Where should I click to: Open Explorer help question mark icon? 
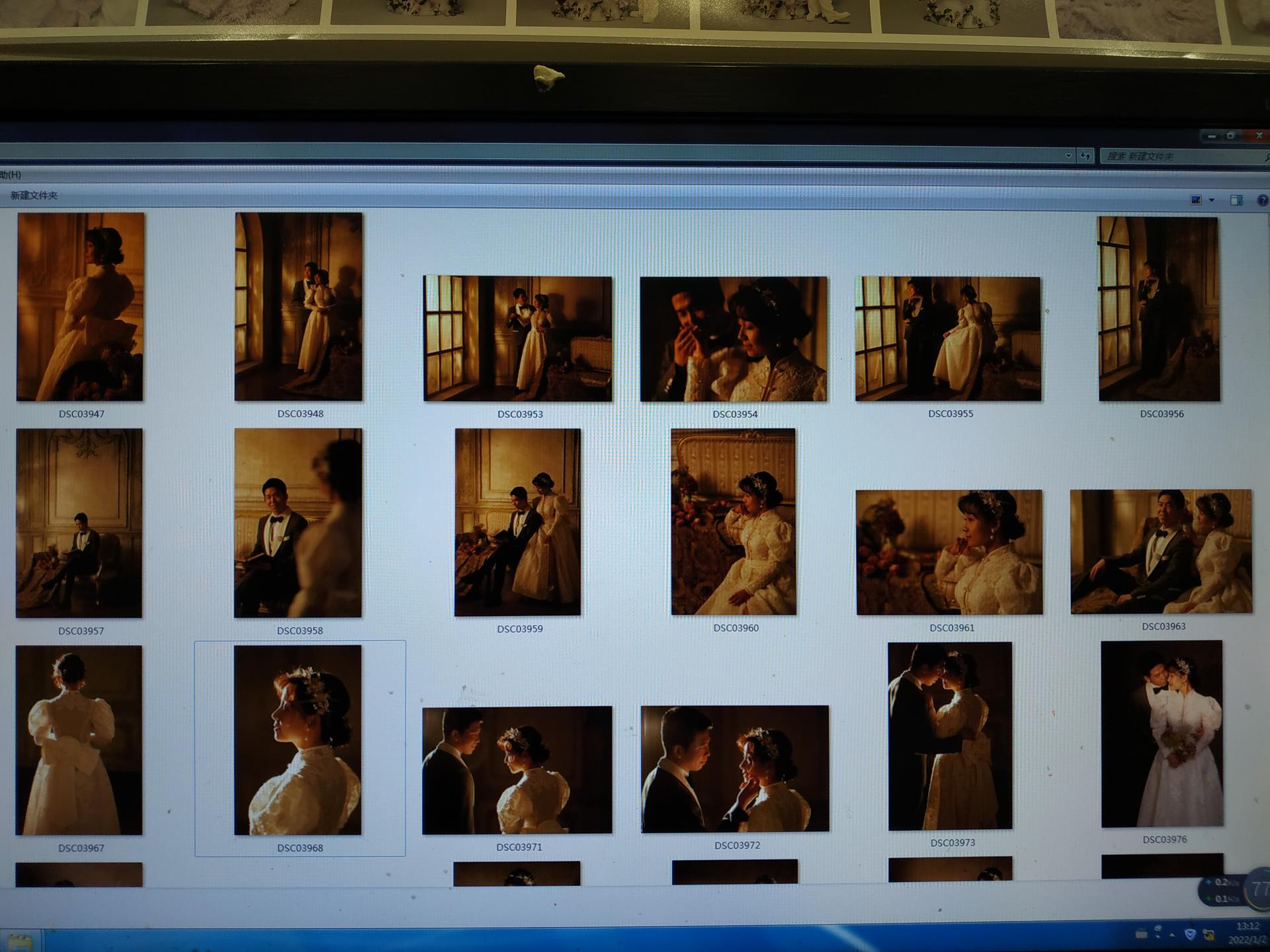(x=1262, y=200)
